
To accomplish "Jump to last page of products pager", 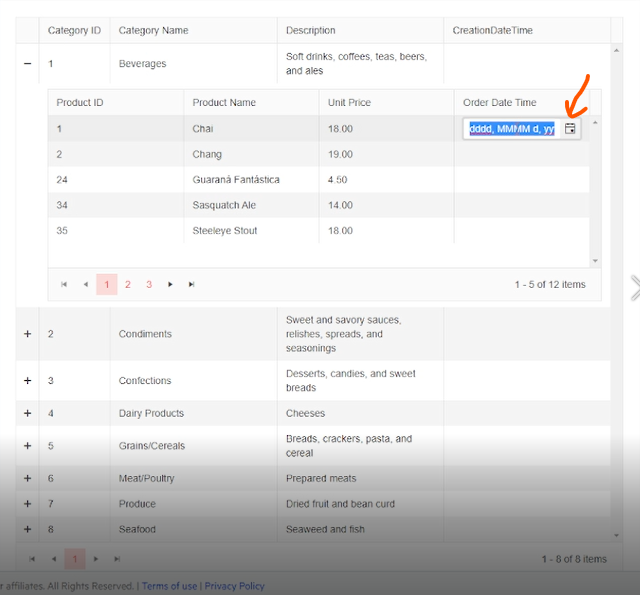I will click(192, 285).
